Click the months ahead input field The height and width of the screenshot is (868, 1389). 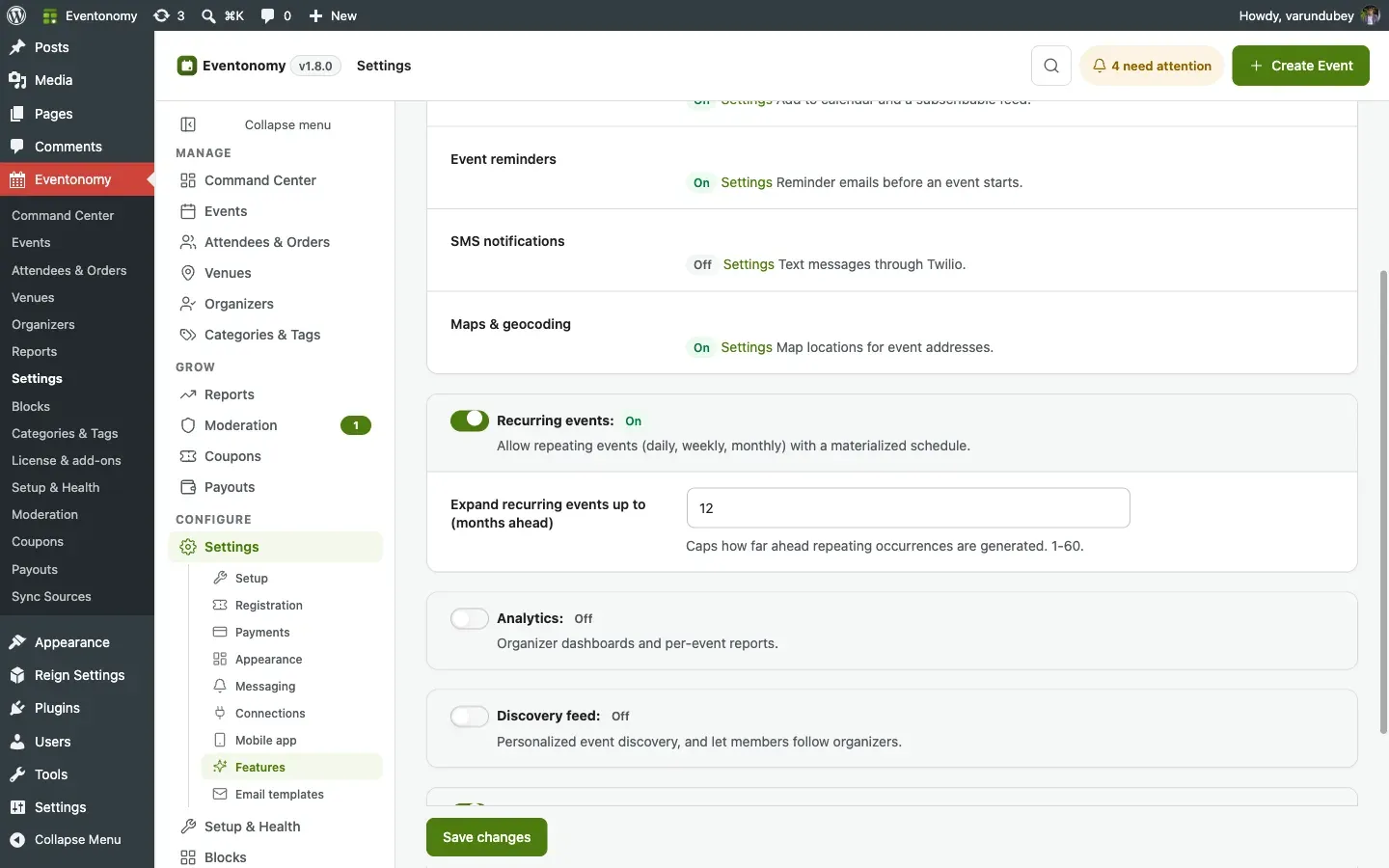tap(908, 508)
